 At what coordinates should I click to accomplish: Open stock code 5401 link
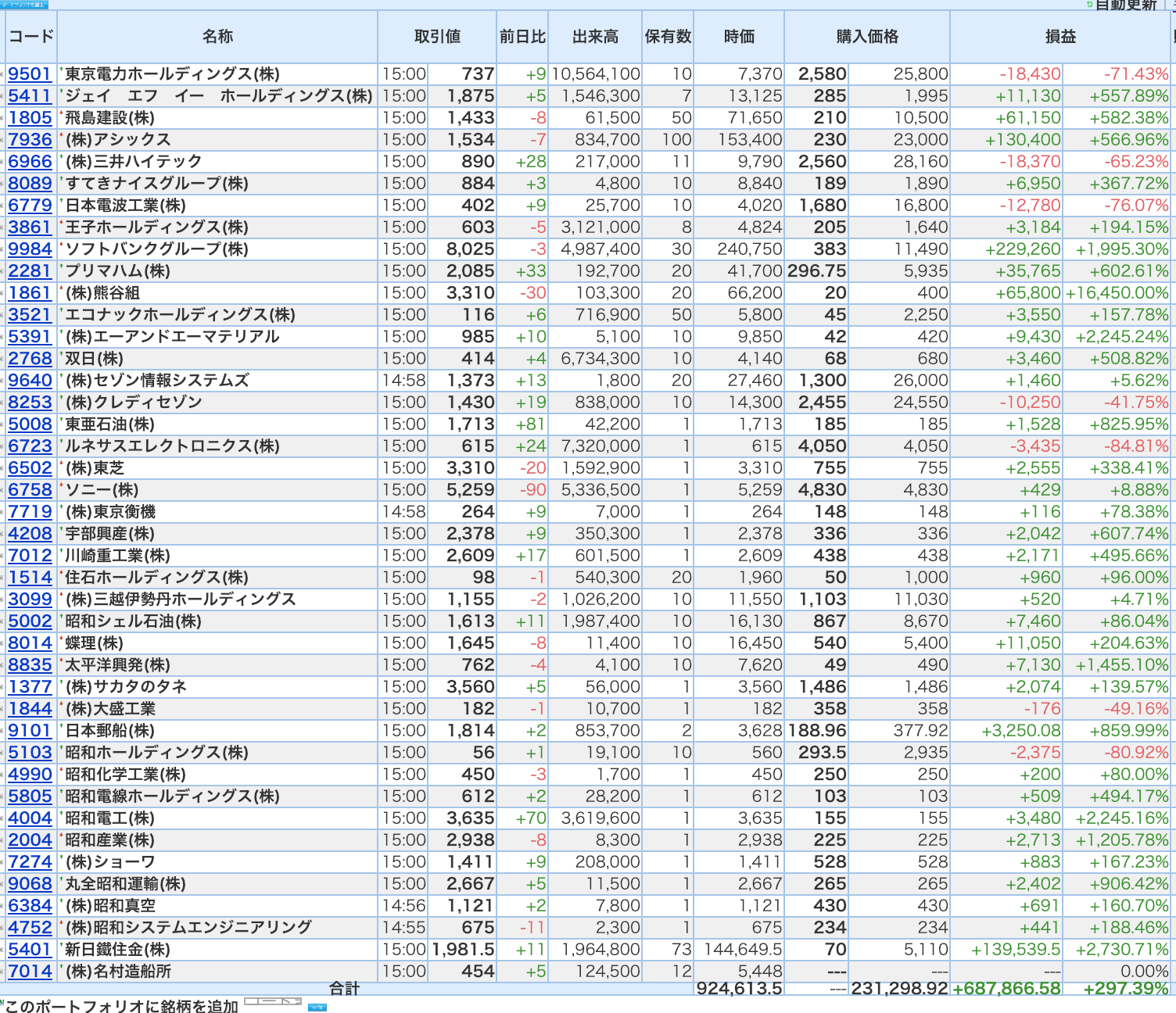[30, 950]
